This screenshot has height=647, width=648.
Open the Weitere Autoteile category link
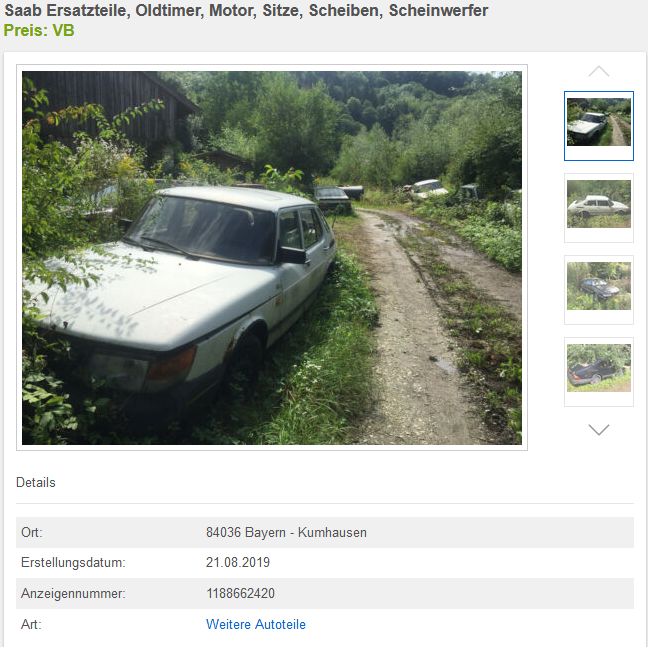(x=256, y=624)
